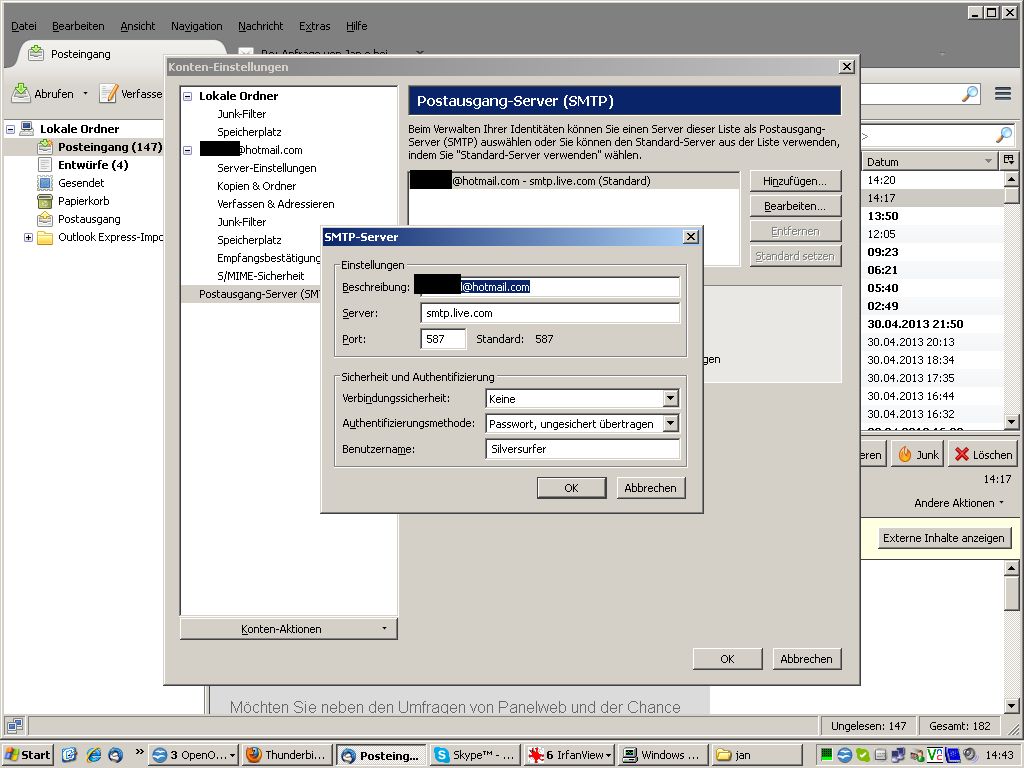Image resolution: width=1024 pixels, height=768 pixels.
Task: Click the Abrufen mail download icon
Action: coord(21,93)
